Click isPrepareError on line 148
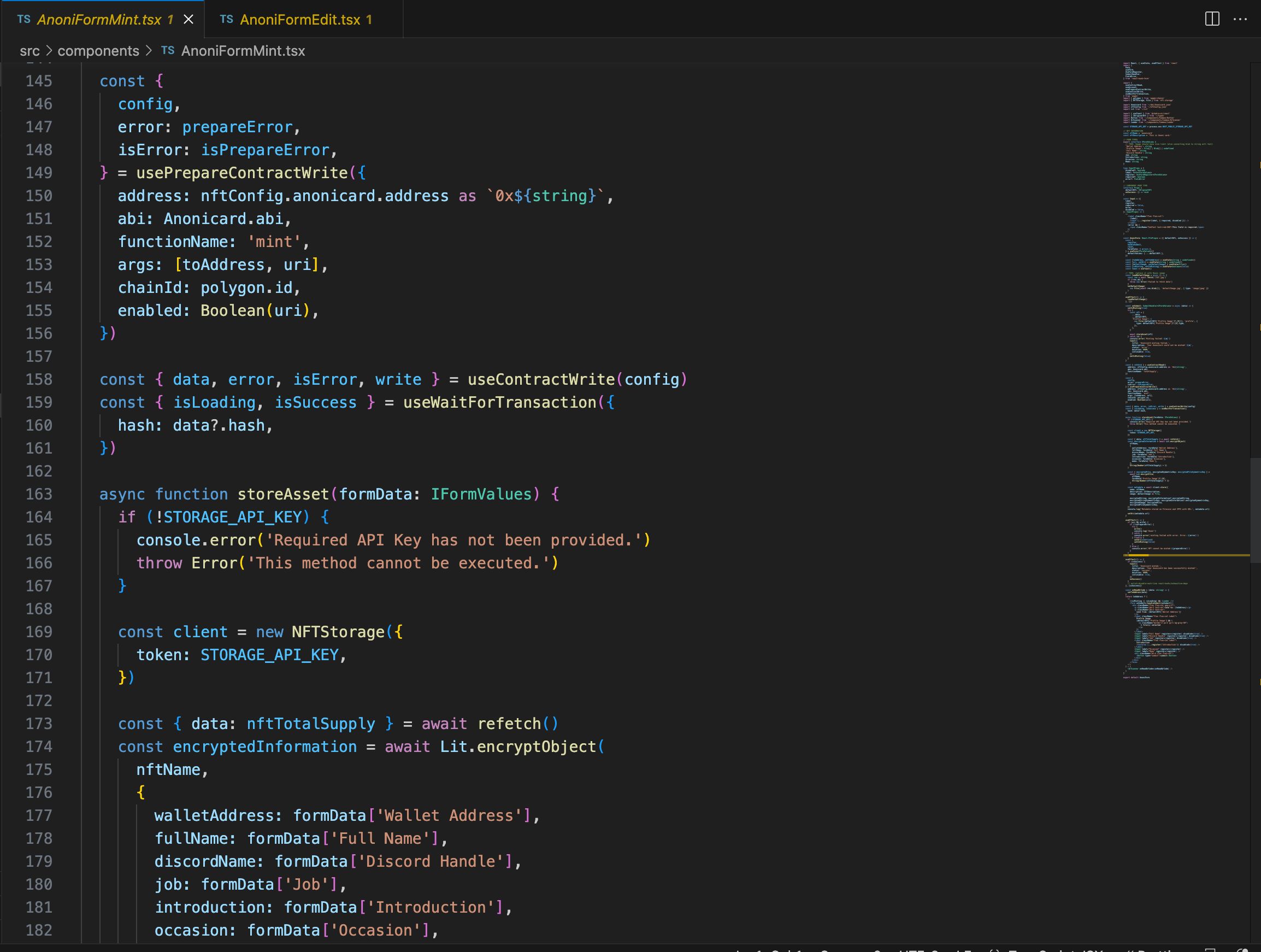The height and width of the screenshot is (952, 1261). tap(265, 150)
